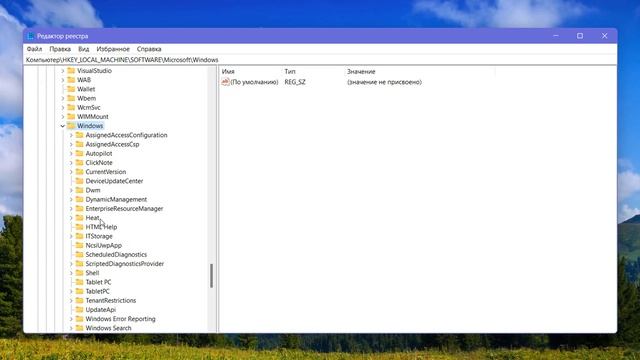Select the AssignedAccessConfiguration key label
The height and width of the screenshot is (360, 640).
[127, 135]
